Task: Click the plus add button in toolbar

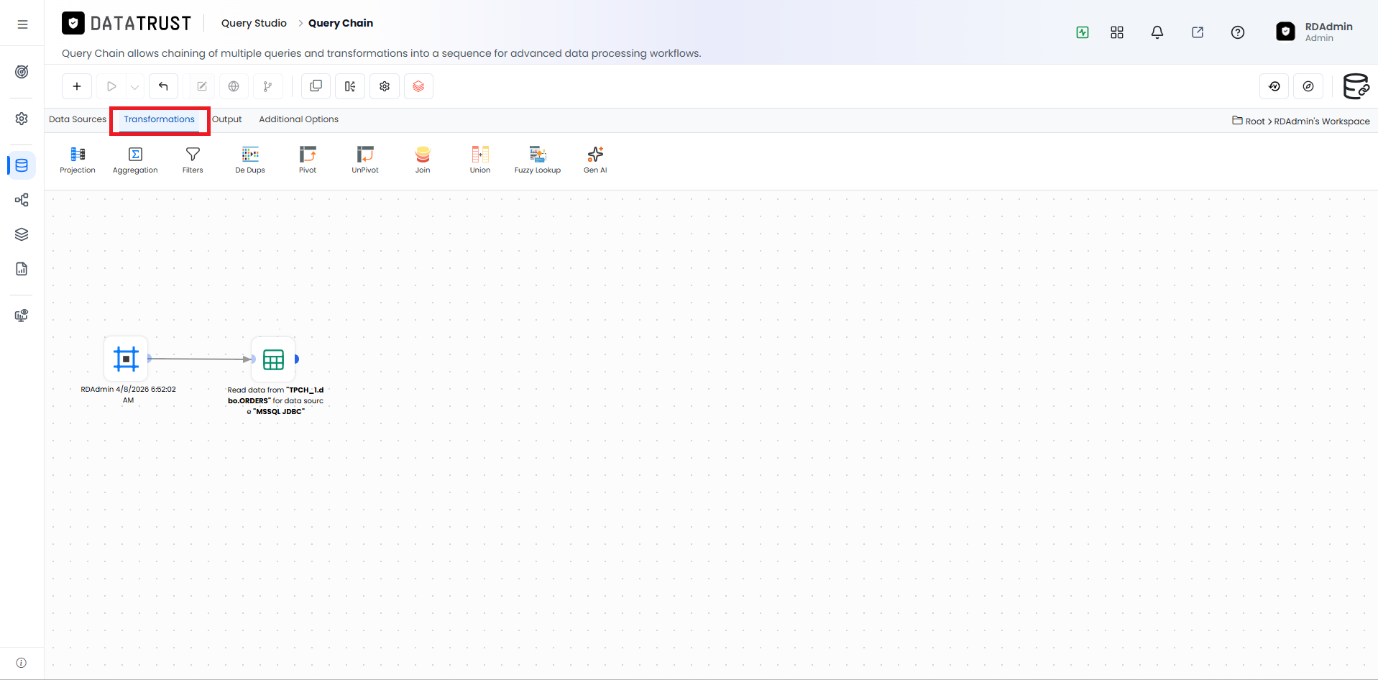Action: pyautogui.click(x=77, y=86)
